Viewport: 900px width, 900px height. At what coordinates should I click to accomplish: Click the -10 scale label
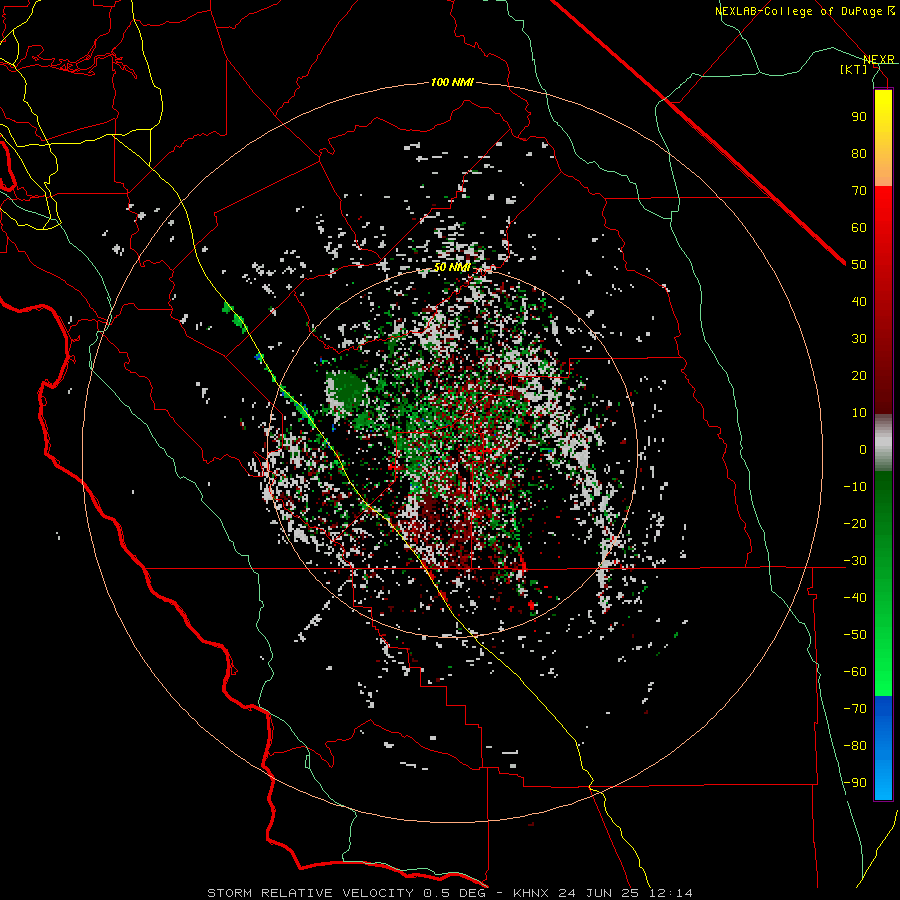click(x=855, y=487)
